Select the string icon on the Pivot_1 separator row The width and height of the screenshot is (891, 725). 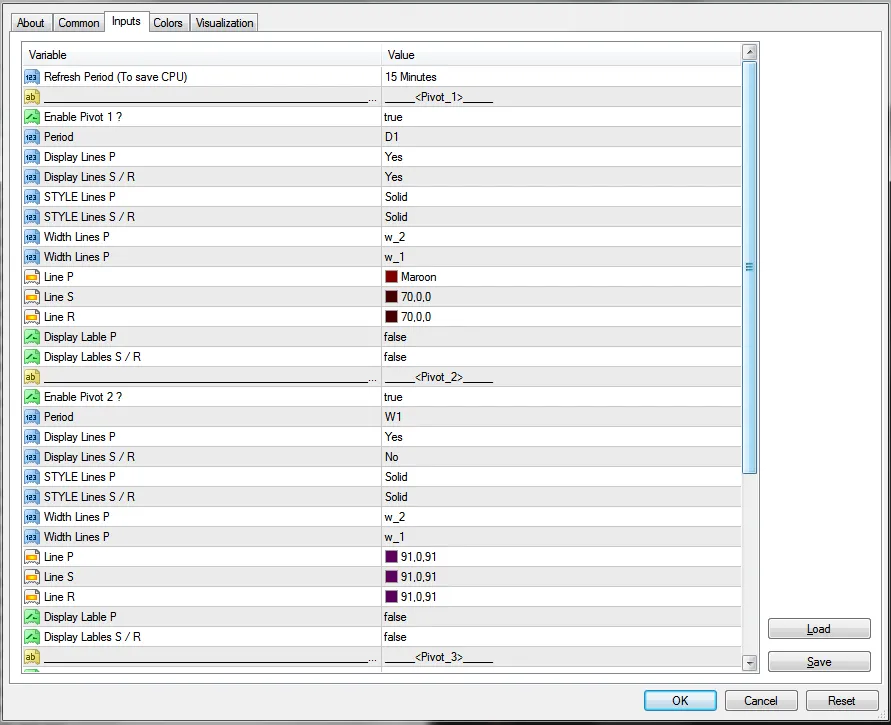coord(32,97)
